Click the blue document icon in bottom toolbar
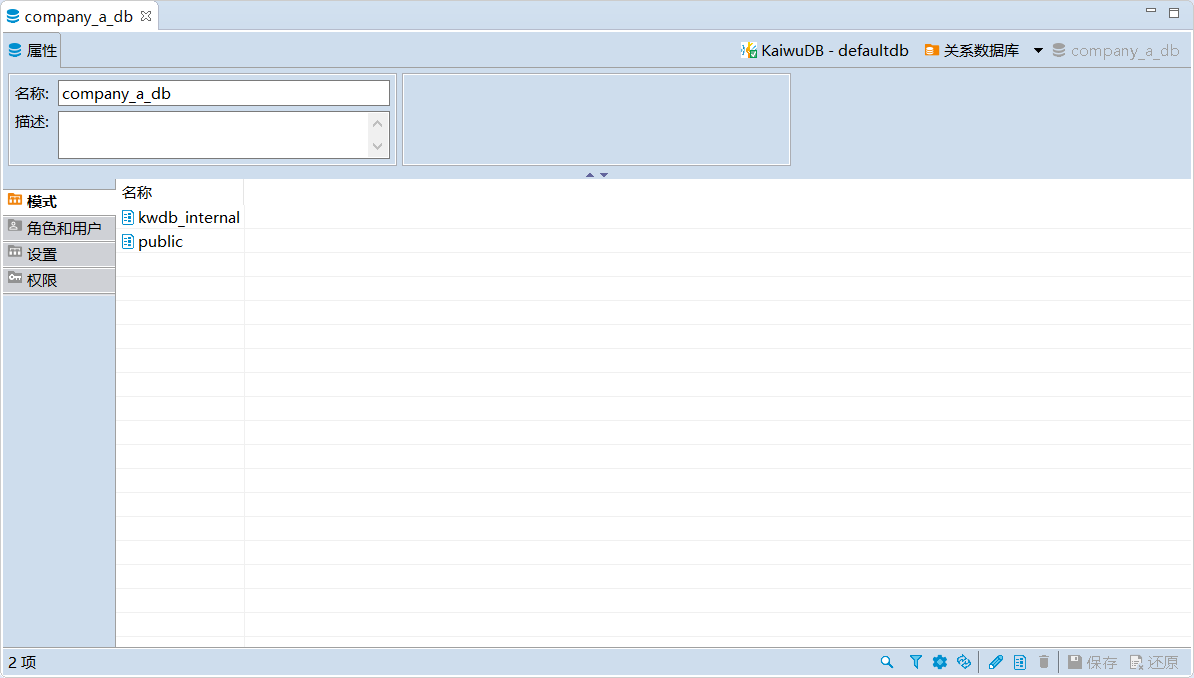 click(x=1020, y=662)
